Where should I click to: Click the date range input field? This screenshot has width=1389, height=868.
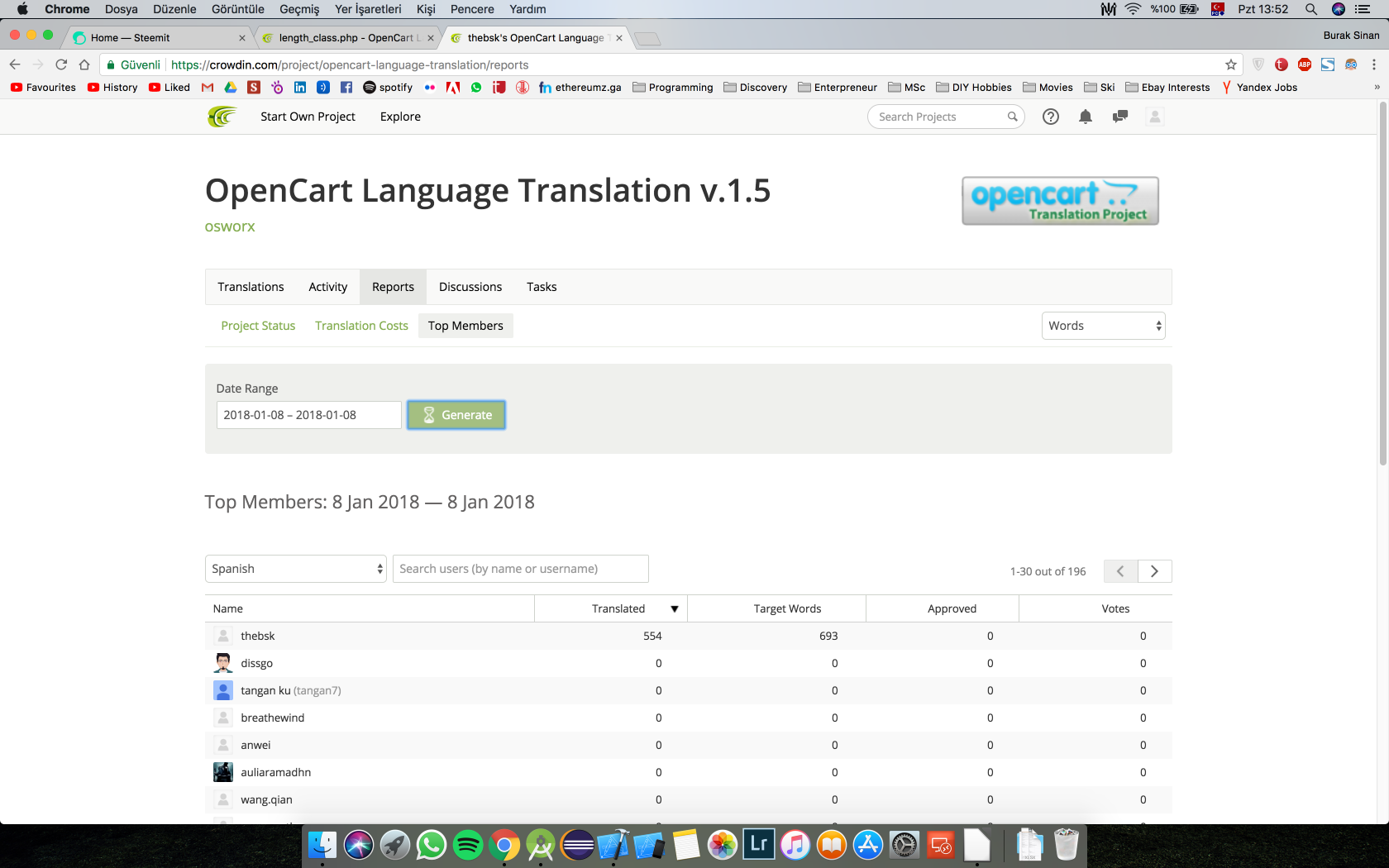309,415
